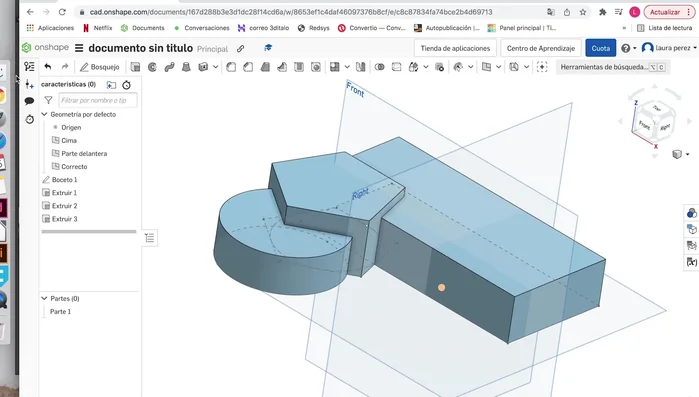The height and width of the screenshot is (397, 699).
Task: Open the pattern tool dropdown arrow
Action: pos(347,67)
